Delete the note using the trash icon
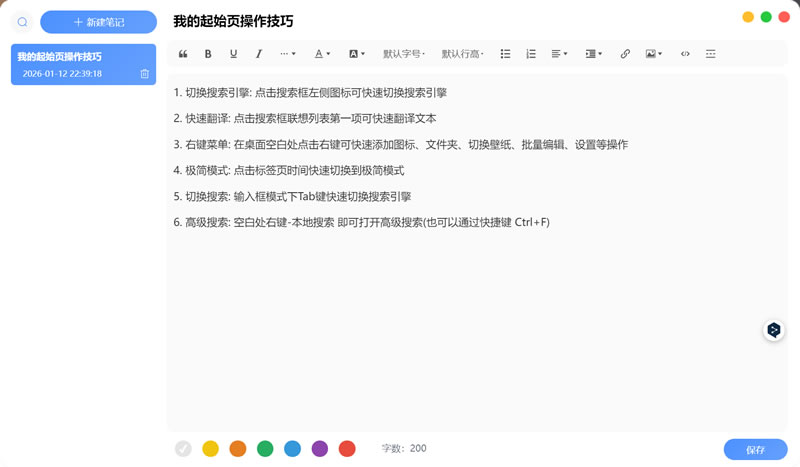 pos(145,74)
